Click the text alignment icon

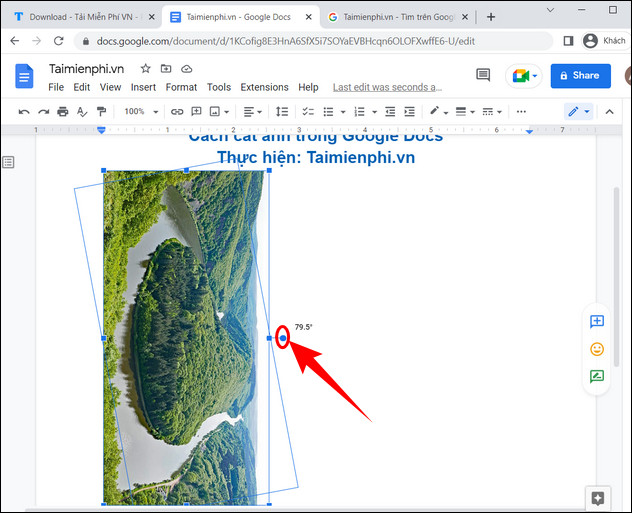(249, 112)
